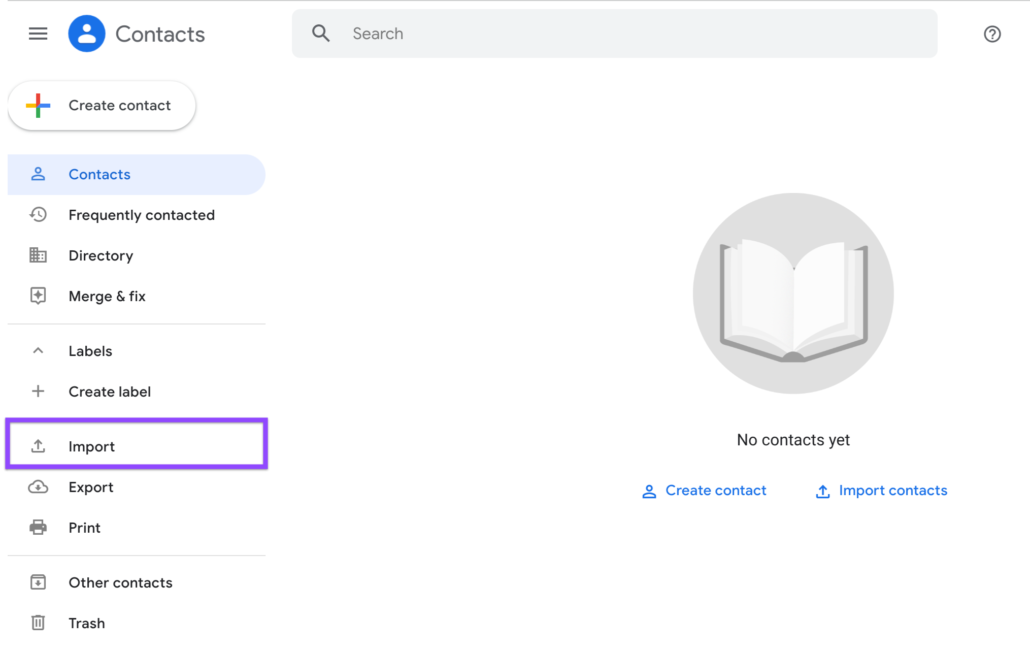Click the Trash bin icon
This screenshot has width=1030, height=650.
pyautogui.click(x=38, y=623)
